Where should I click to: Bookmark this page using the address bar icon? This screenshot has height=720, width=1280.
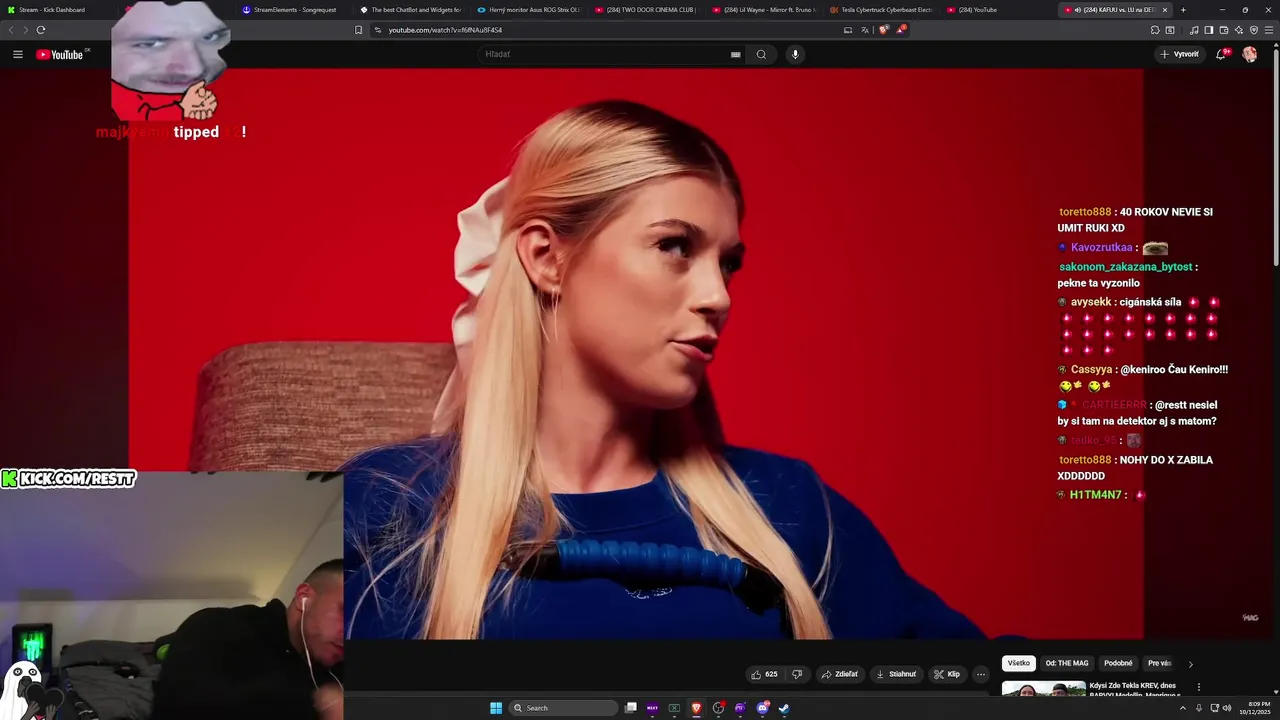point(359,30)
